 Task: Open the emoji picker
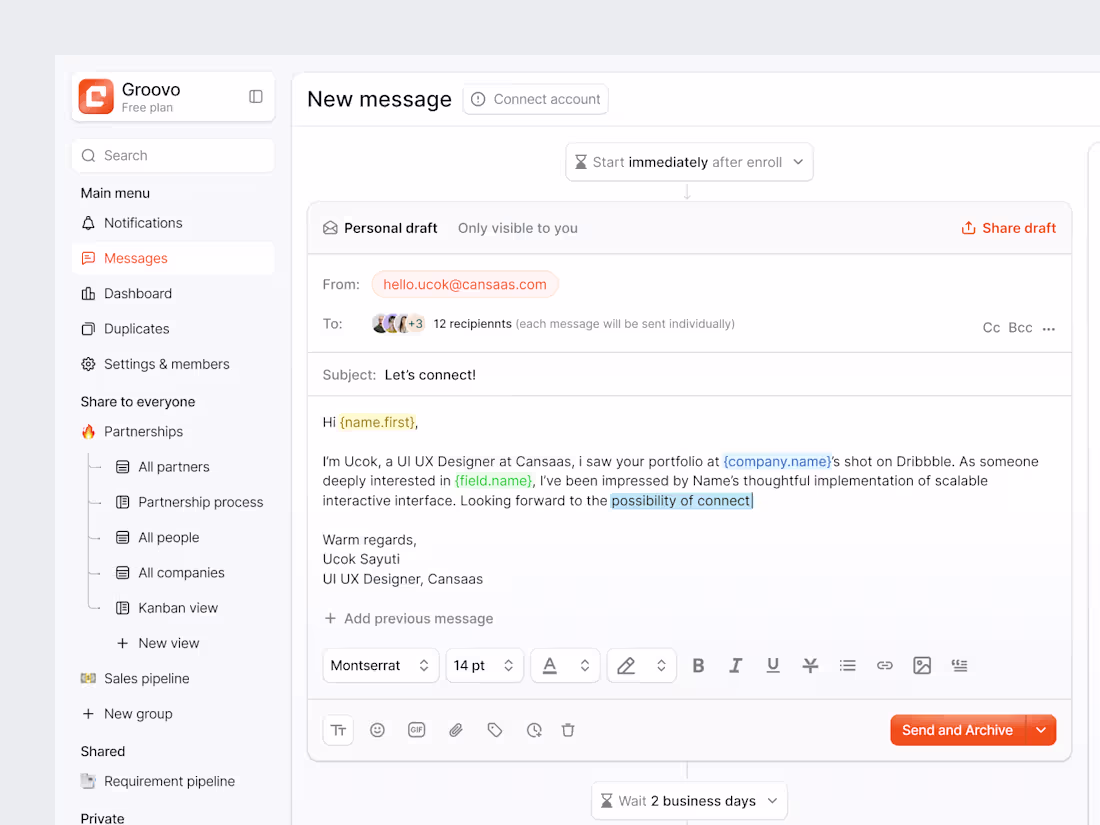coord(377,730)
